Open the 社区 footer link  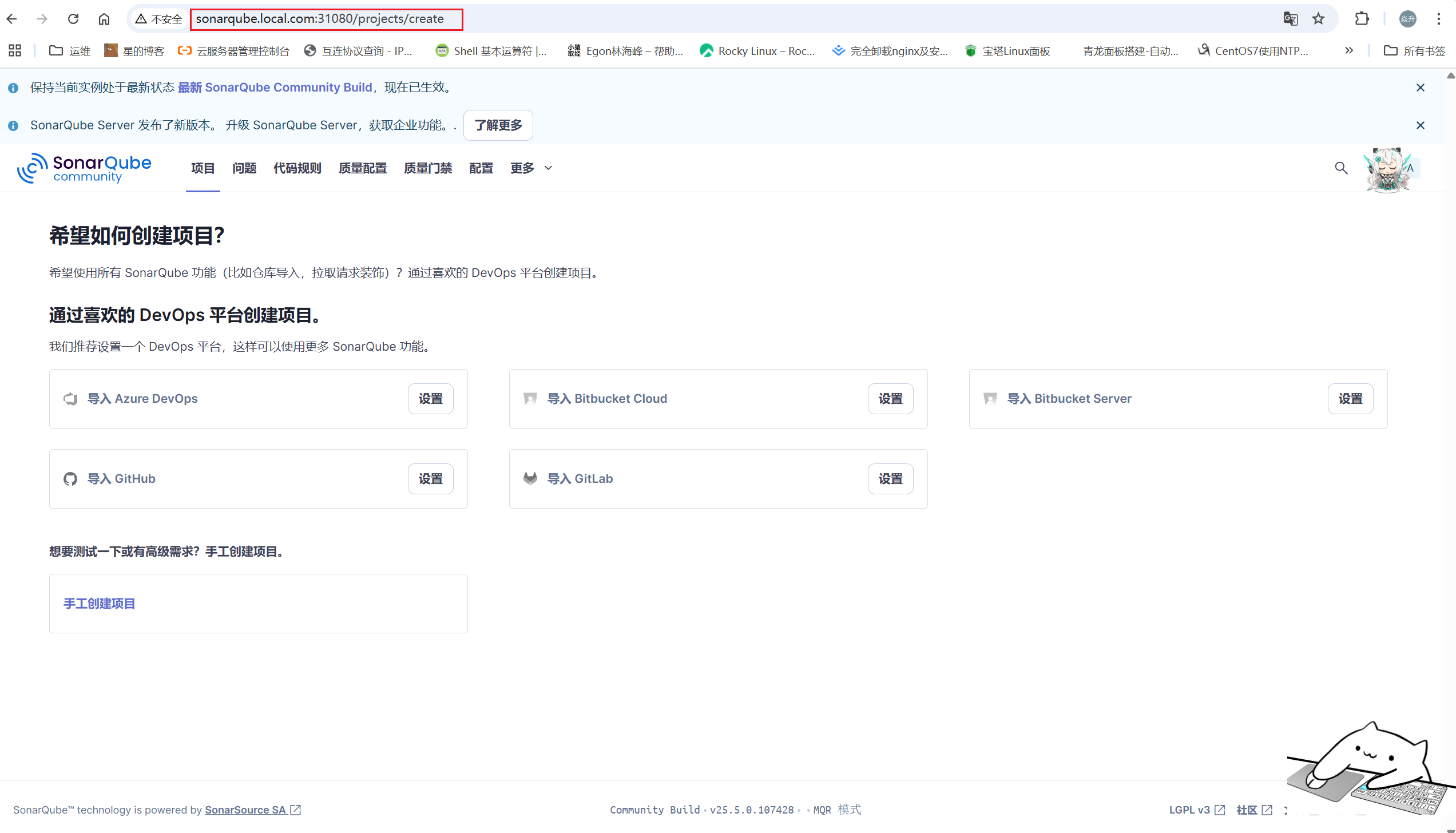[x=1254, y=810]
